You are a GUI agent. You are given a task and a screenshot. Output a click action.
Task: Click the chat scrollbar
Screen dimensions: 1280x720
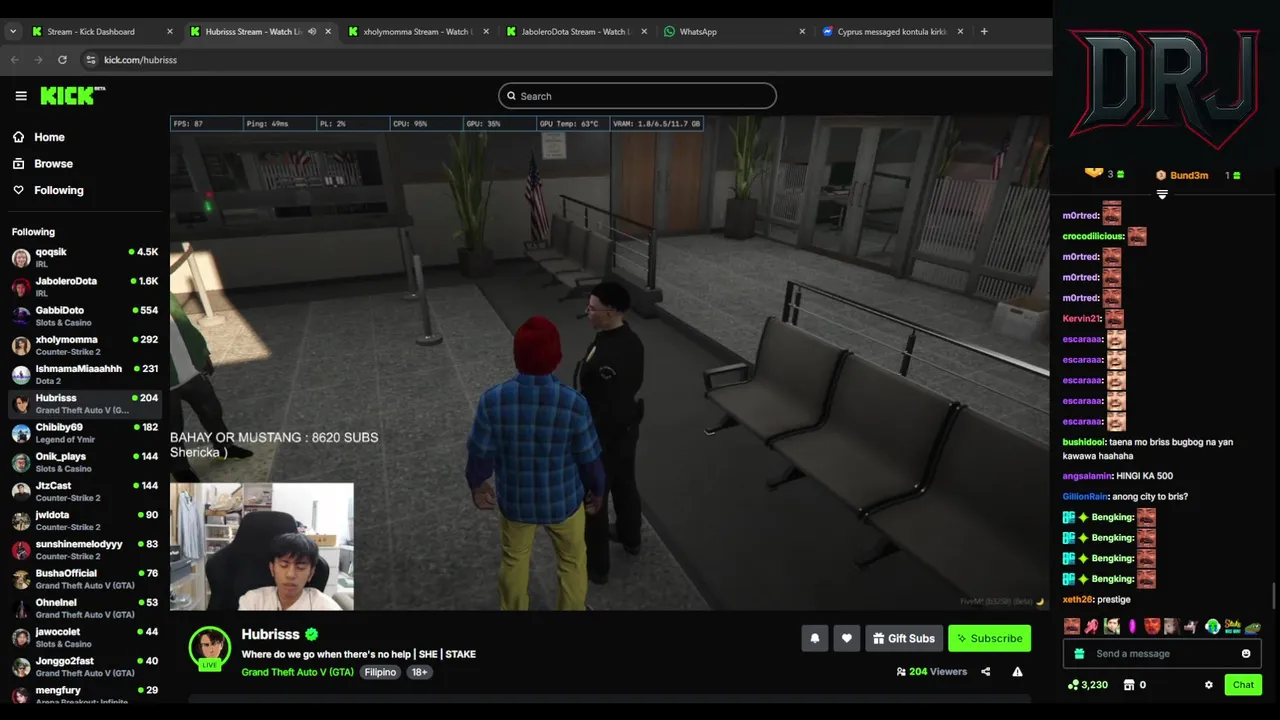[1274, 595]
